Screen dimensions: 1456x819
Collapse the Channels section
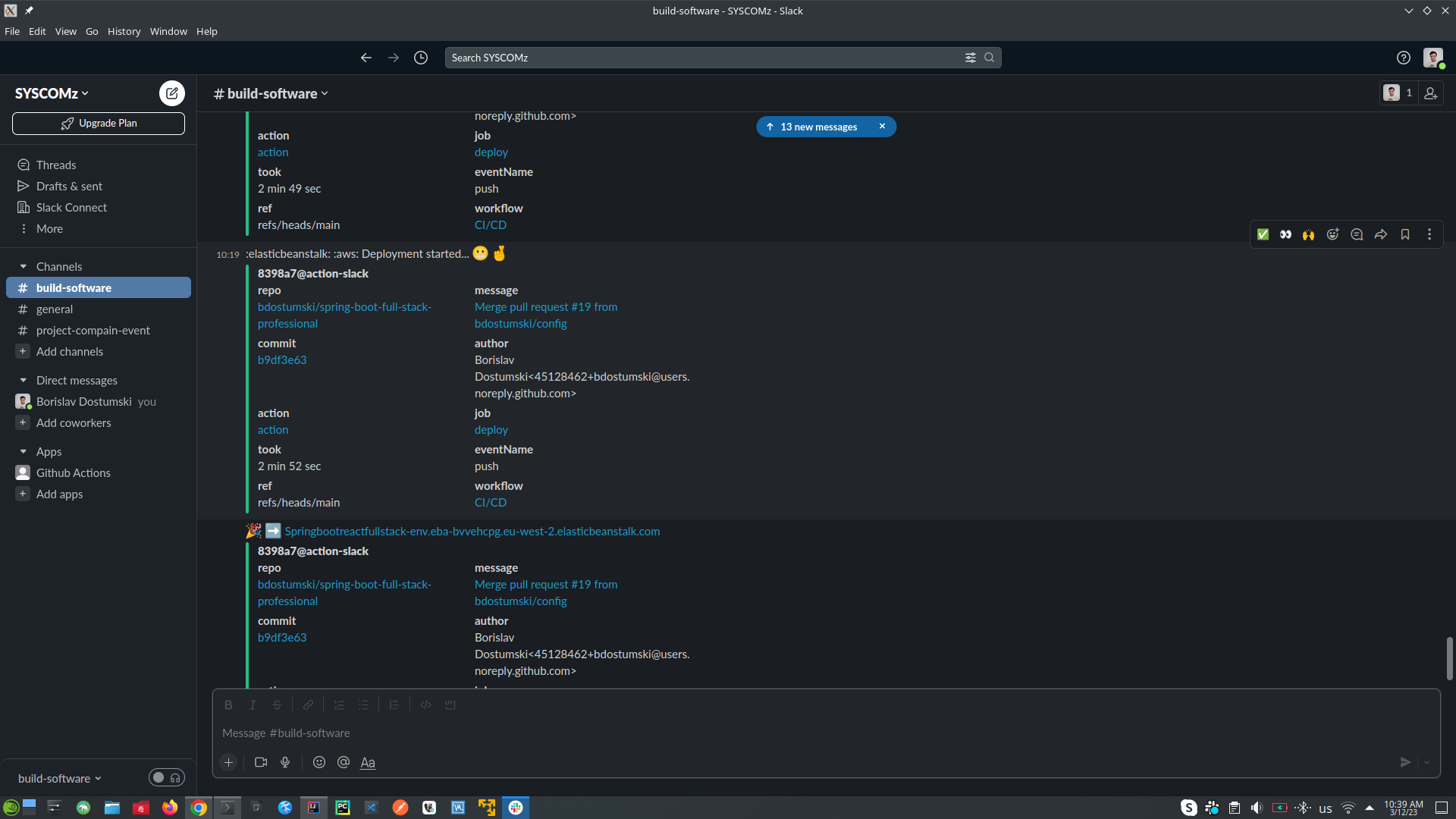[x=24, y=266]
